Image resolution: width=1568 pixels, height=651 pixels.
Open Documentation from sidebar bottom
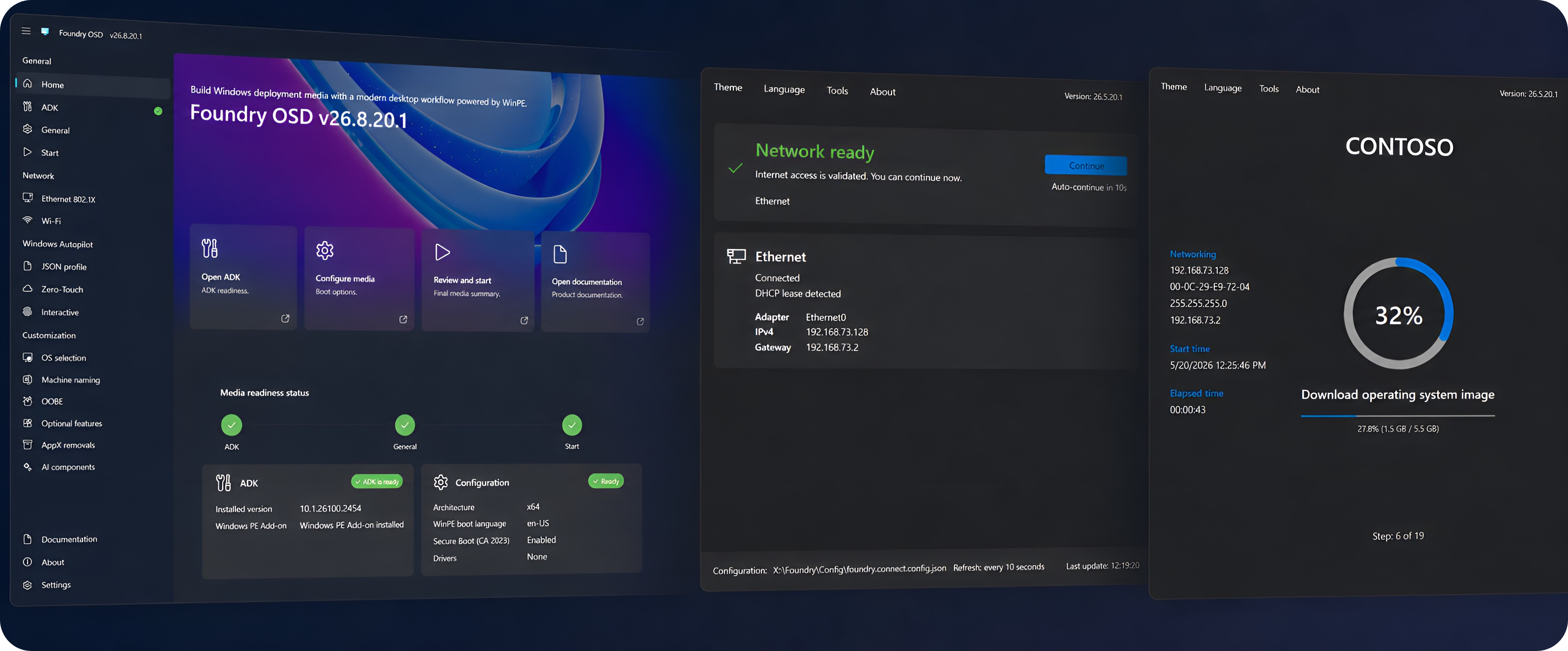93,539
